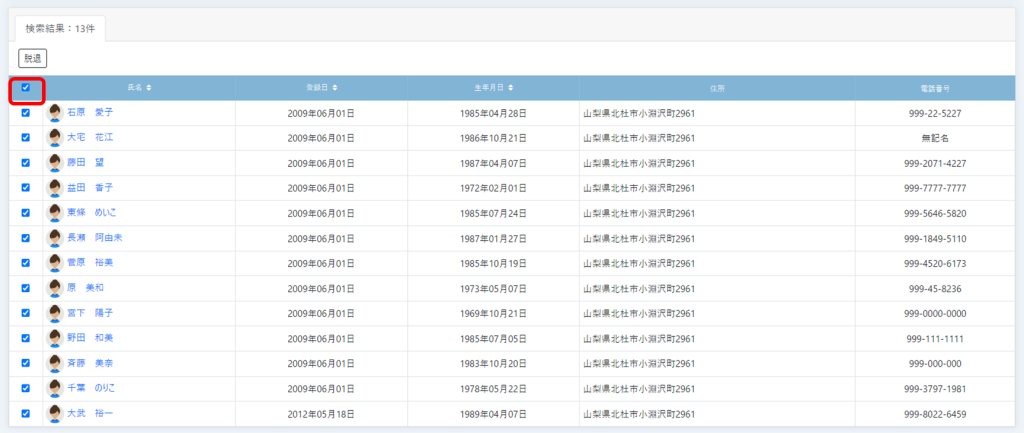Click the avatar beside 長瀬 阿由未

pyautogui.click(x=55, y=238)
